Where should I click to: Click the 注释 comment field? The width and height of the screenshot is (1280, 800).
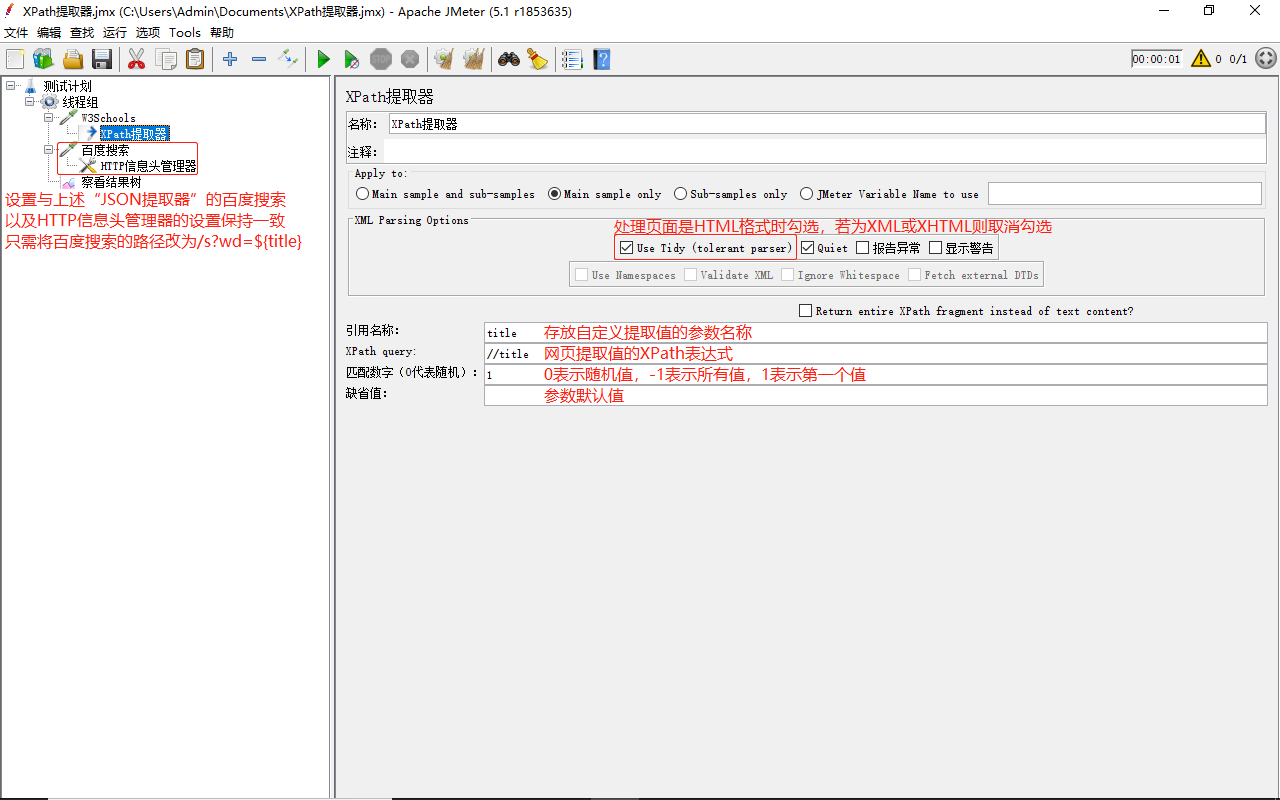coord(825,152)
